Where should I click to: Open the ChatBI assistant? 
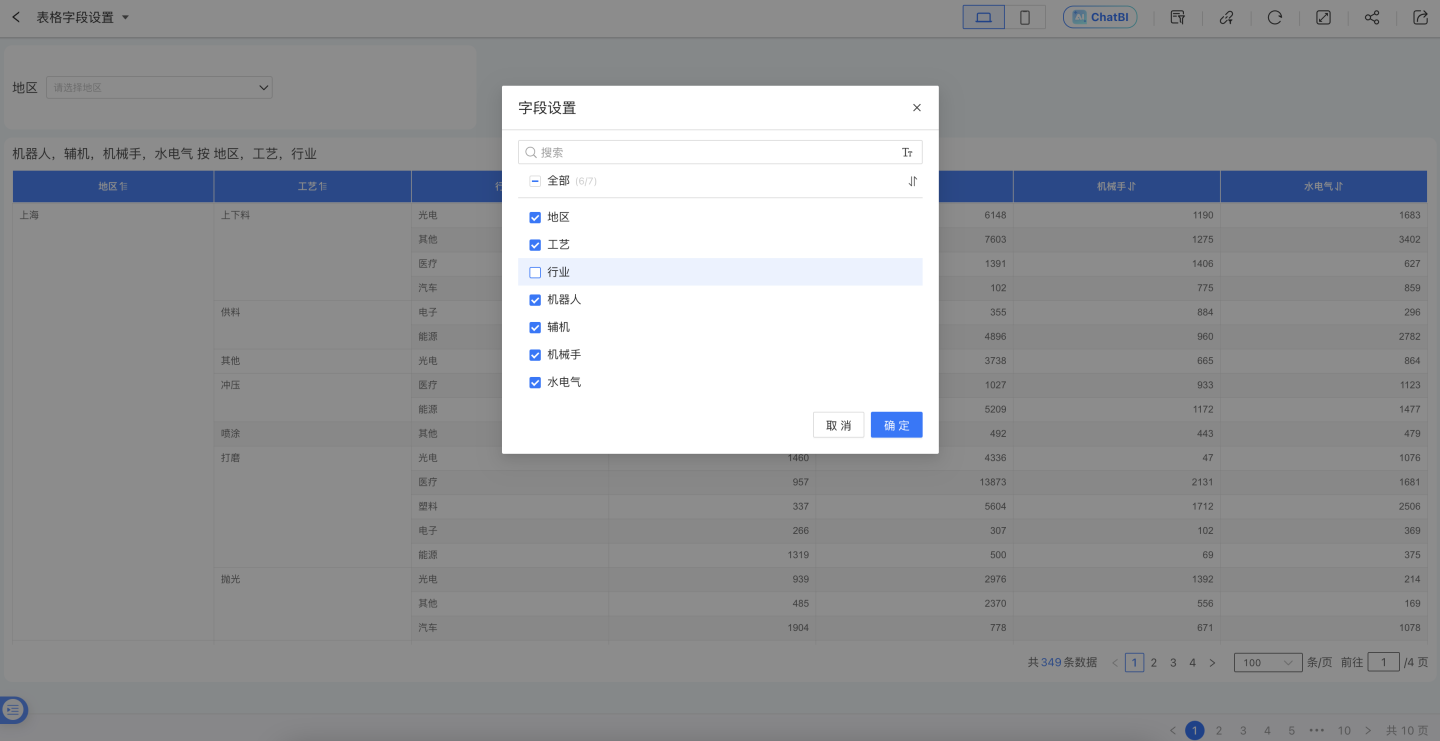[1100, 17]
